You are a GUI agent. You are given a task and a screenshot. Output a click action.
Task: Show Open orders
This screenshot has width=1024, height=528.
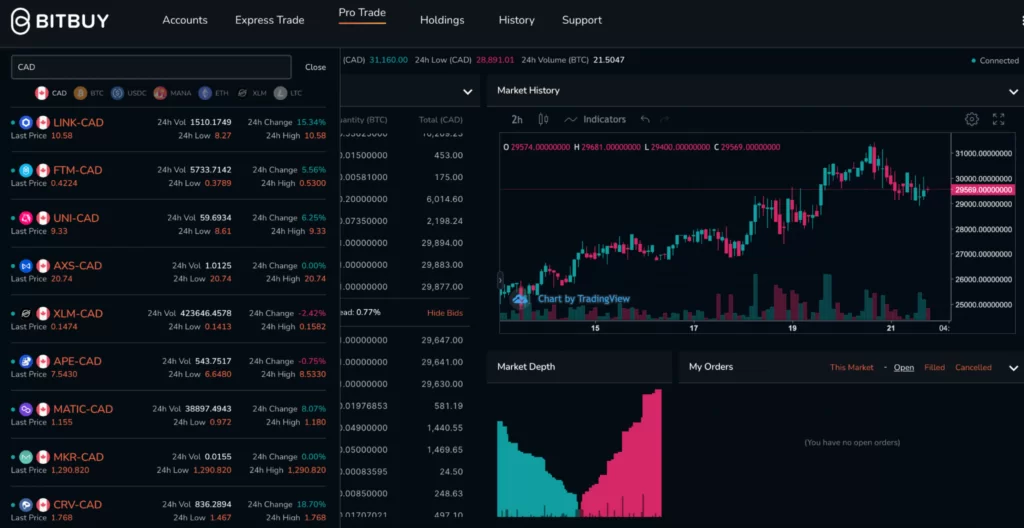click(904, 367)
